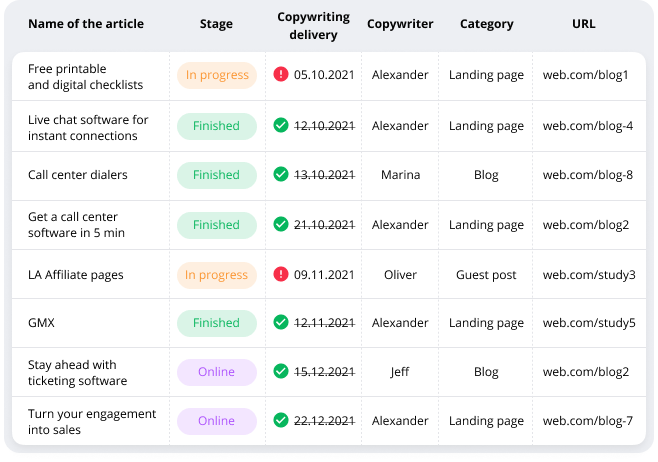Click green checkmark beside 21.10.2021
The height and width of the screenshot is (462, 658).
tap(281, 225)
